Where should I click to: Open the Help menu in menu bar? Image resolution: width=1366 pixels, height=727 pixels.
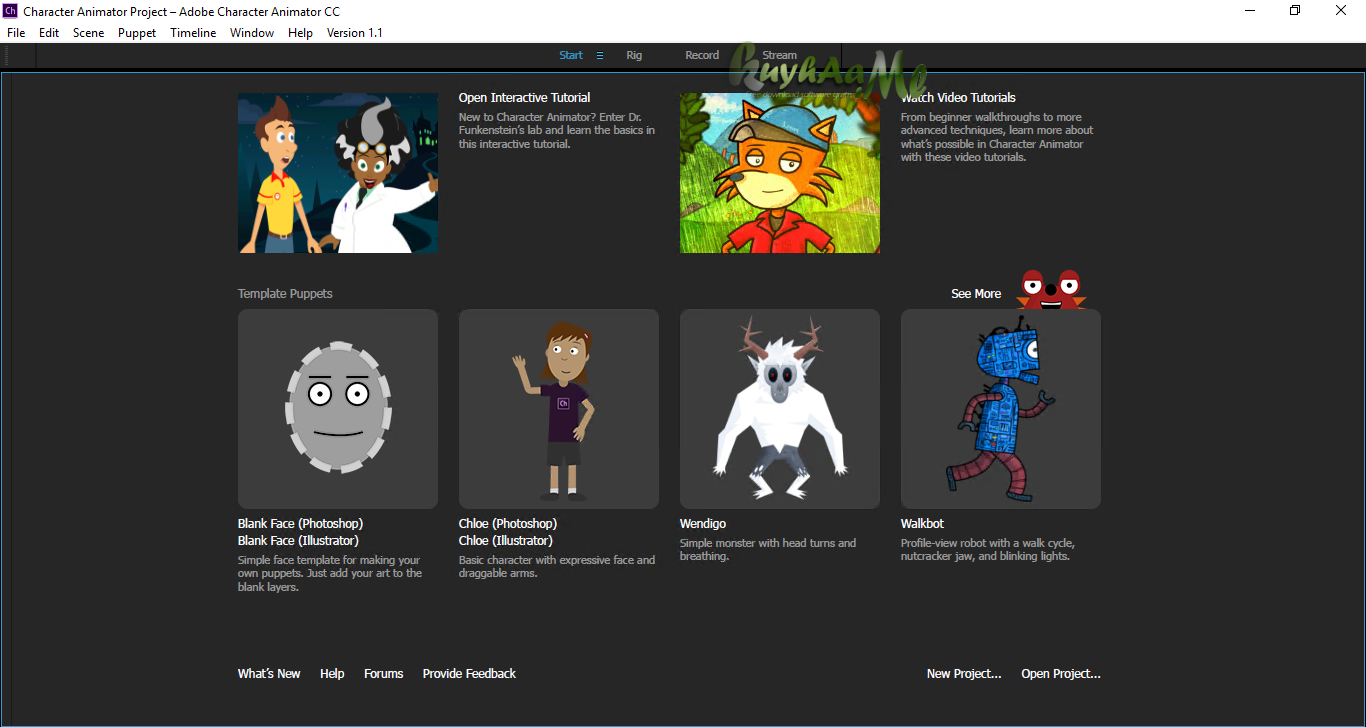pos(300,33)
